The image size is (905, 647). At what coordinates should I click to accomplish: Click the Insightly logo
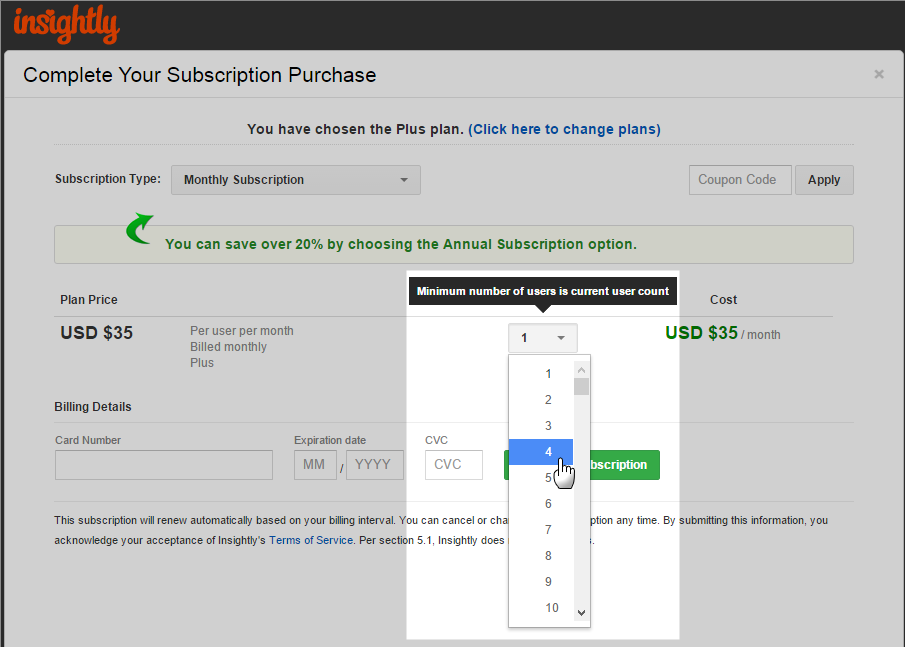66,24
